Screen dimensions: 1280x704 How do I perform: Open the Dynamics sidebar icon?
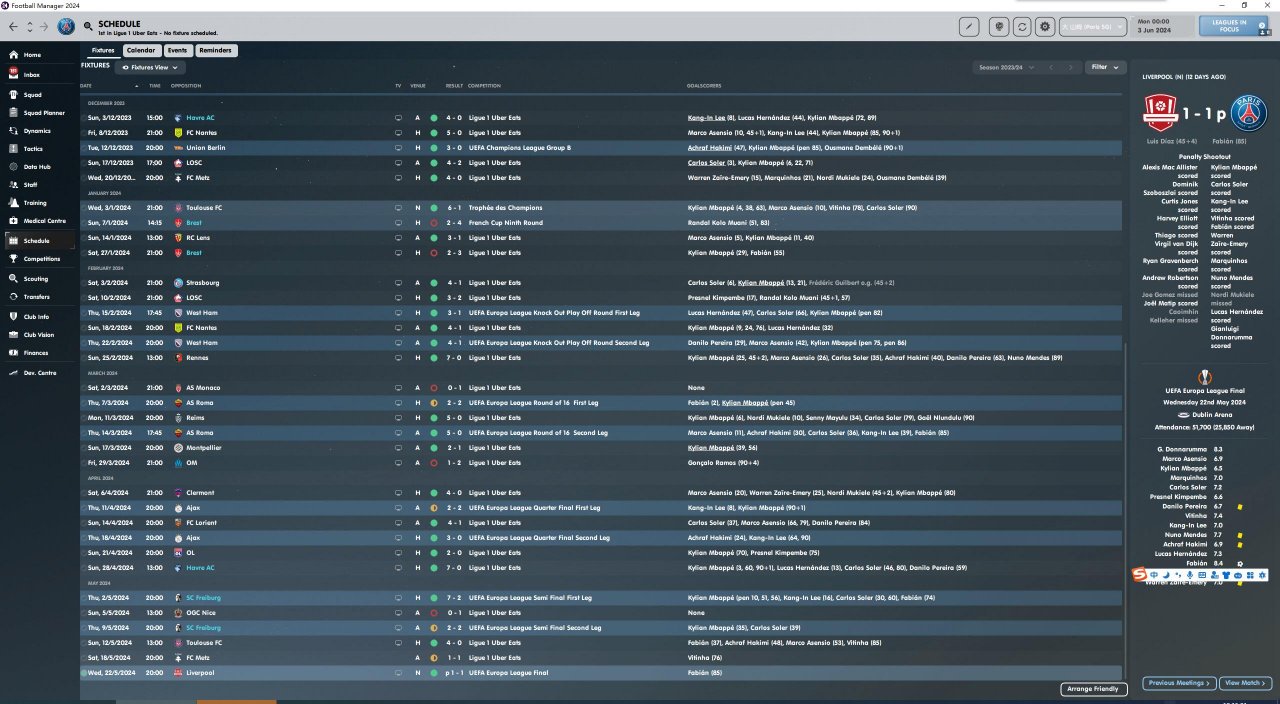[x=13, y=131]
